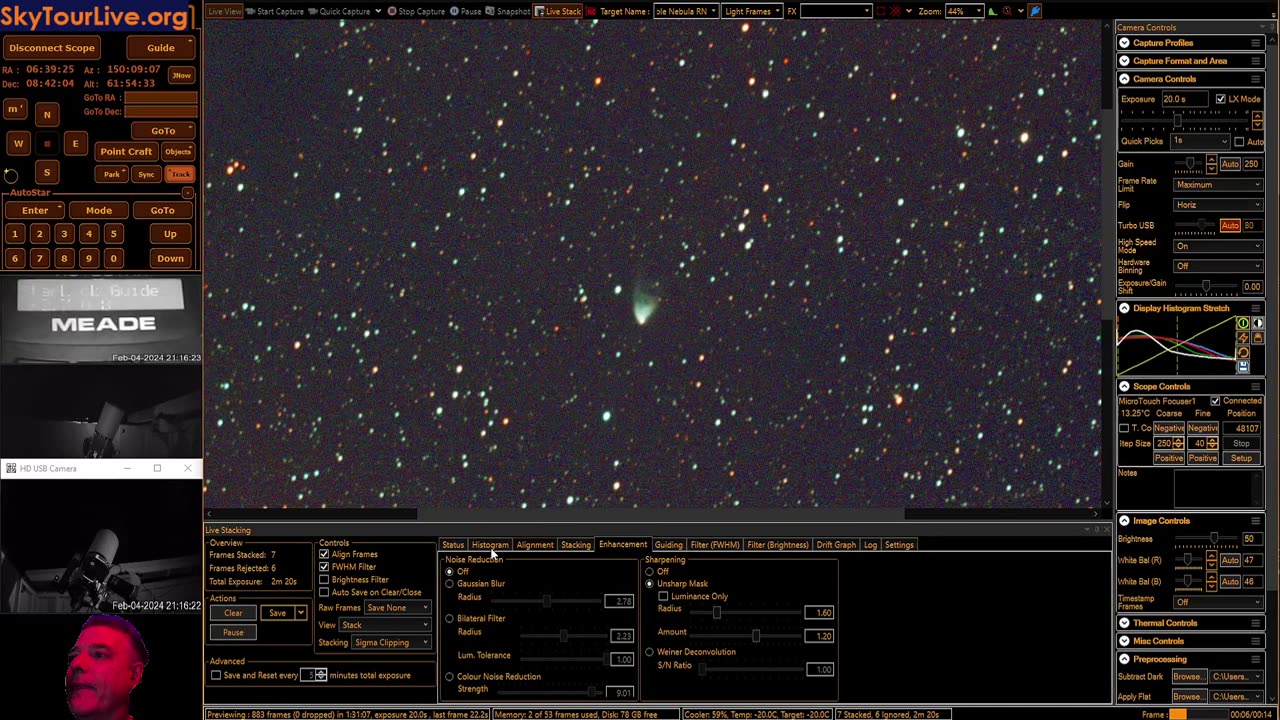
Task: Open Hardware Binning dropdown
Action: pos(1218,266)
